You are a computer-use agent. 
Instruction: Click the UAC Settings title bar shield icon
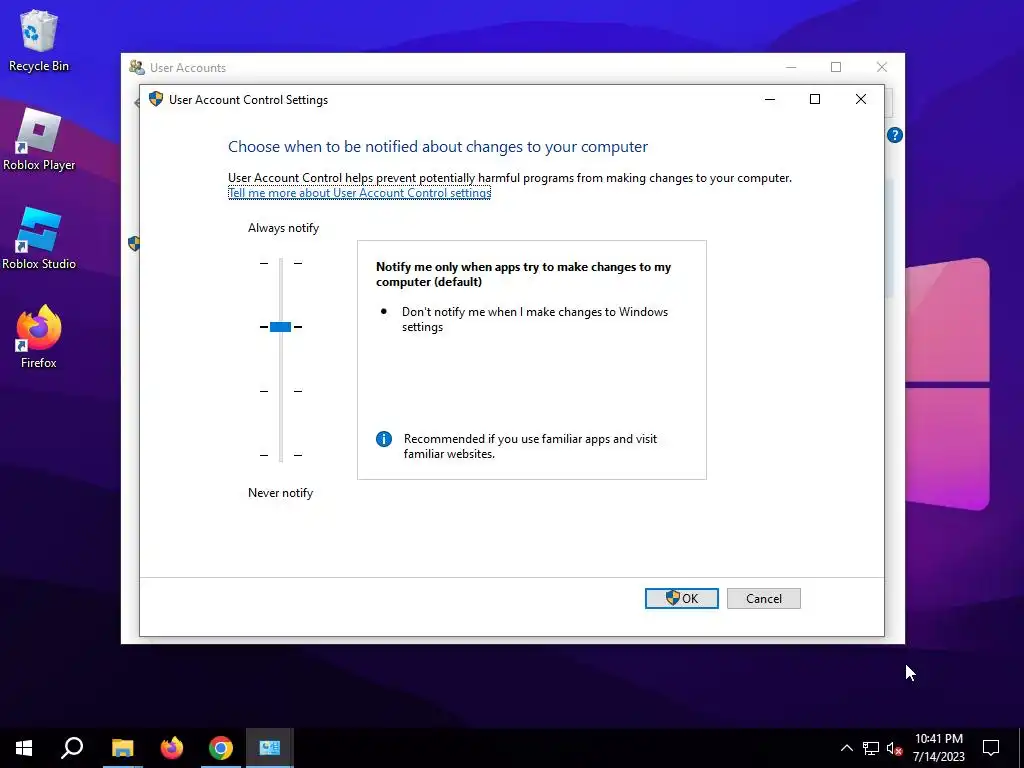click(155, 99)
